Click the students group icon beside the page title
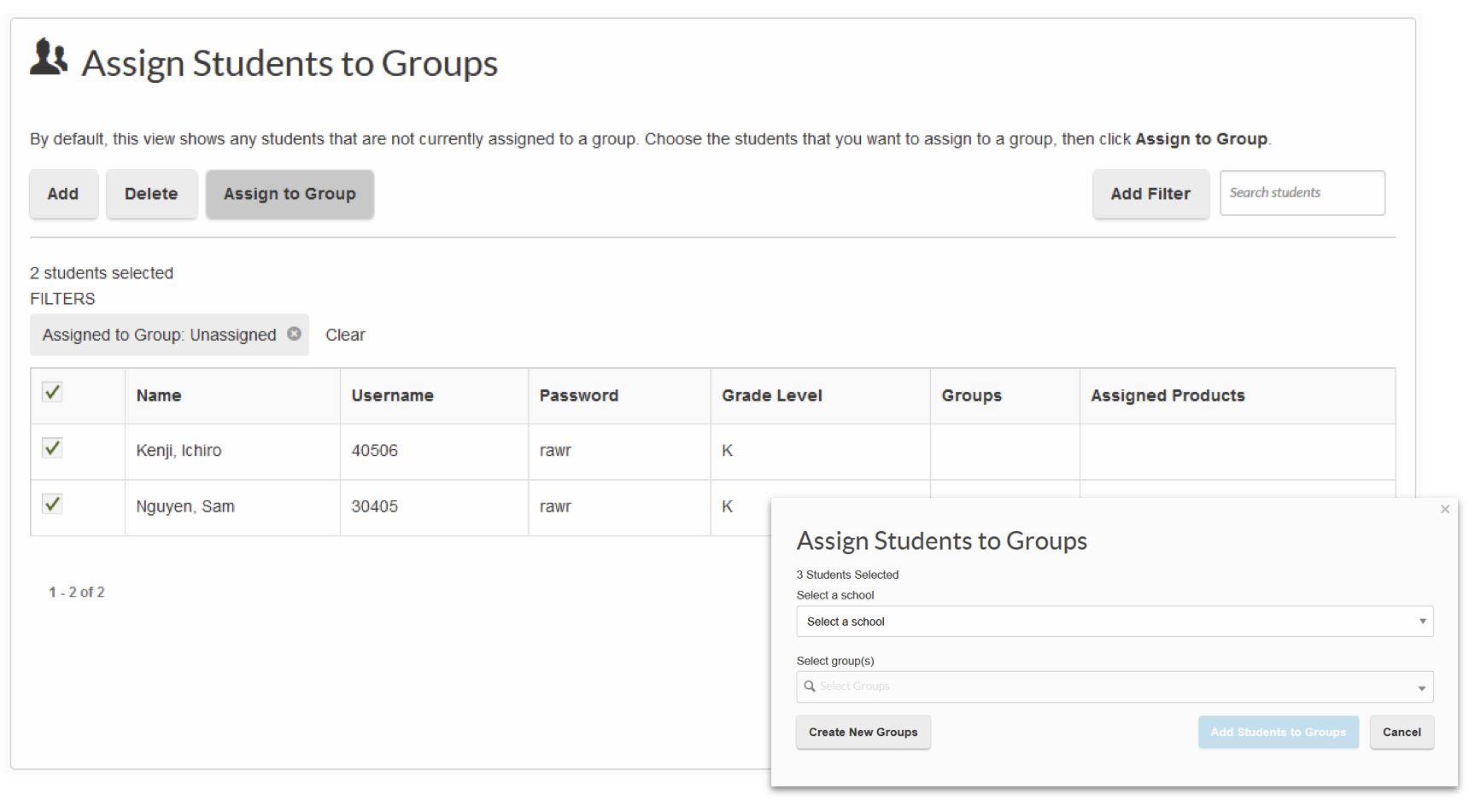This screenshot has height=812, width=1475. 48,60
